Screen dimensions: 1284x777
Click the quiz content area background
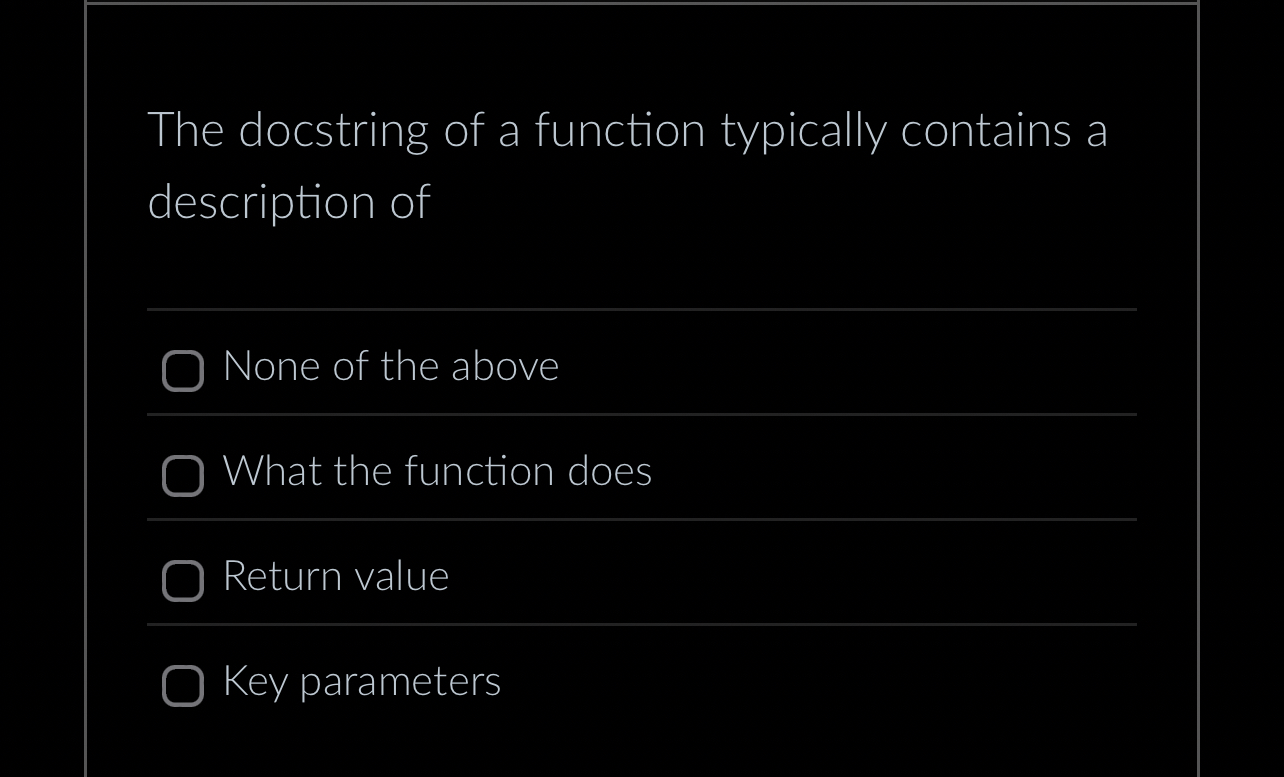click(x=641, y=260)
